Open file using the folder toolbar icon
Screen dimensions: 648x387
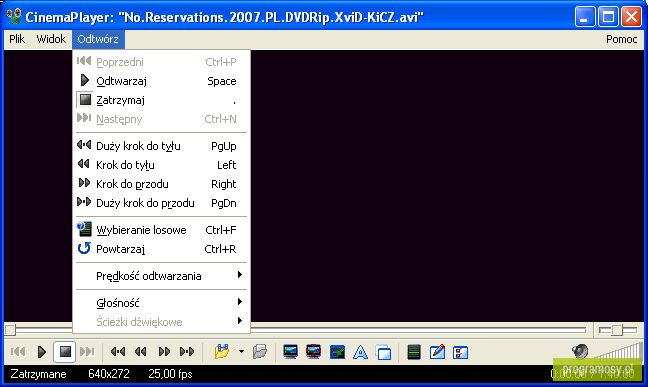click(x=222, y=352)
